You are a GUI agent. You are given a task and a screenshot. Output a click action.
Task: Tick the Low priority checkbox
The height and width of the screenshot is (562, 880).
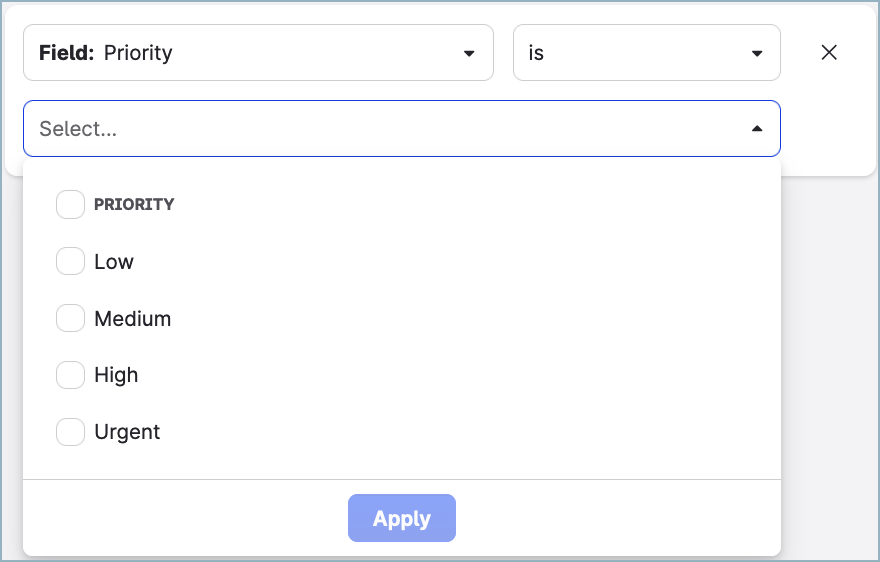click(x=70, y=262)
